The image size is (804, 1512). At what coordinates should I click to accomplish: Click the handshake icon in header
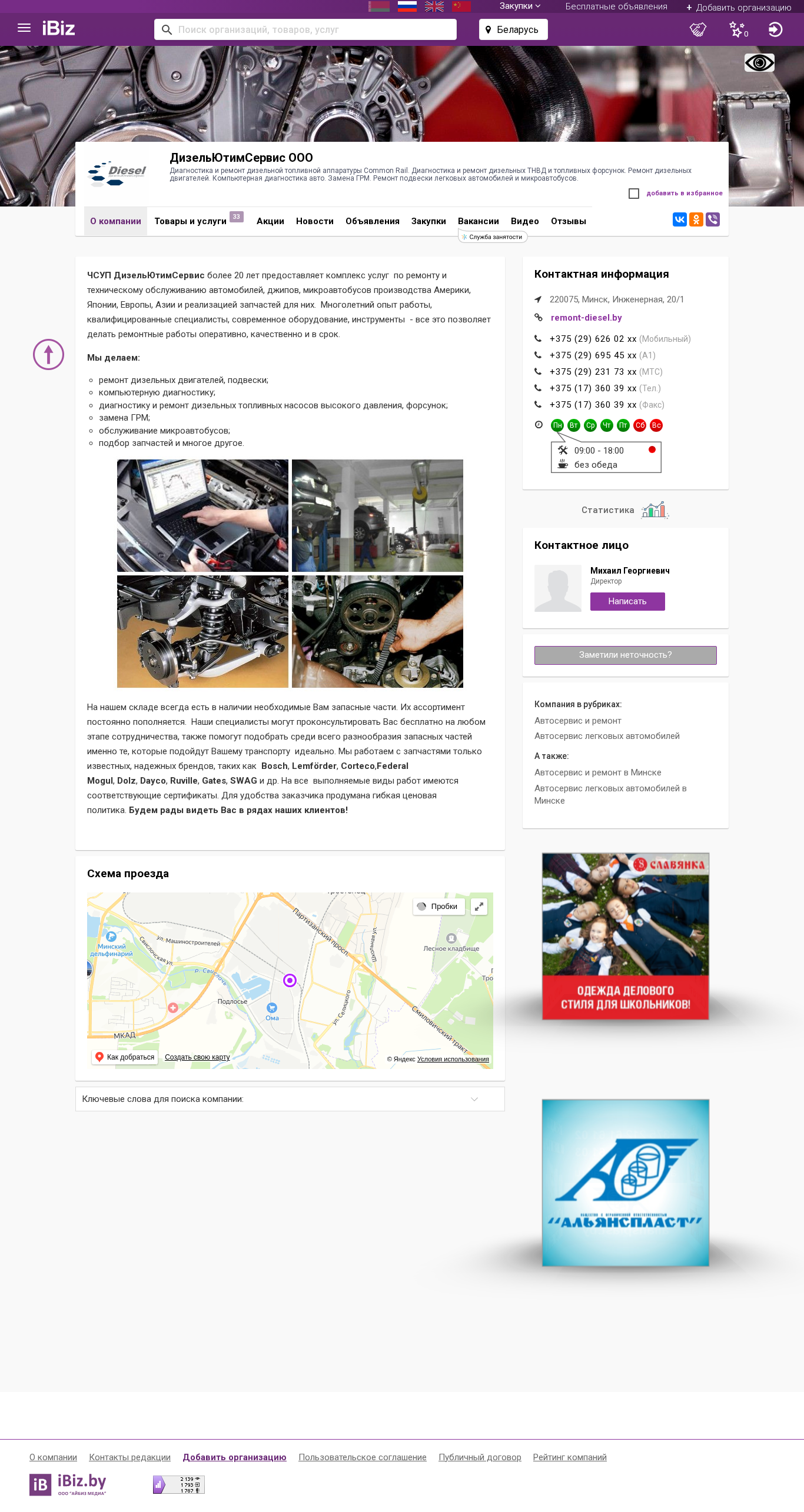(698, 29)
